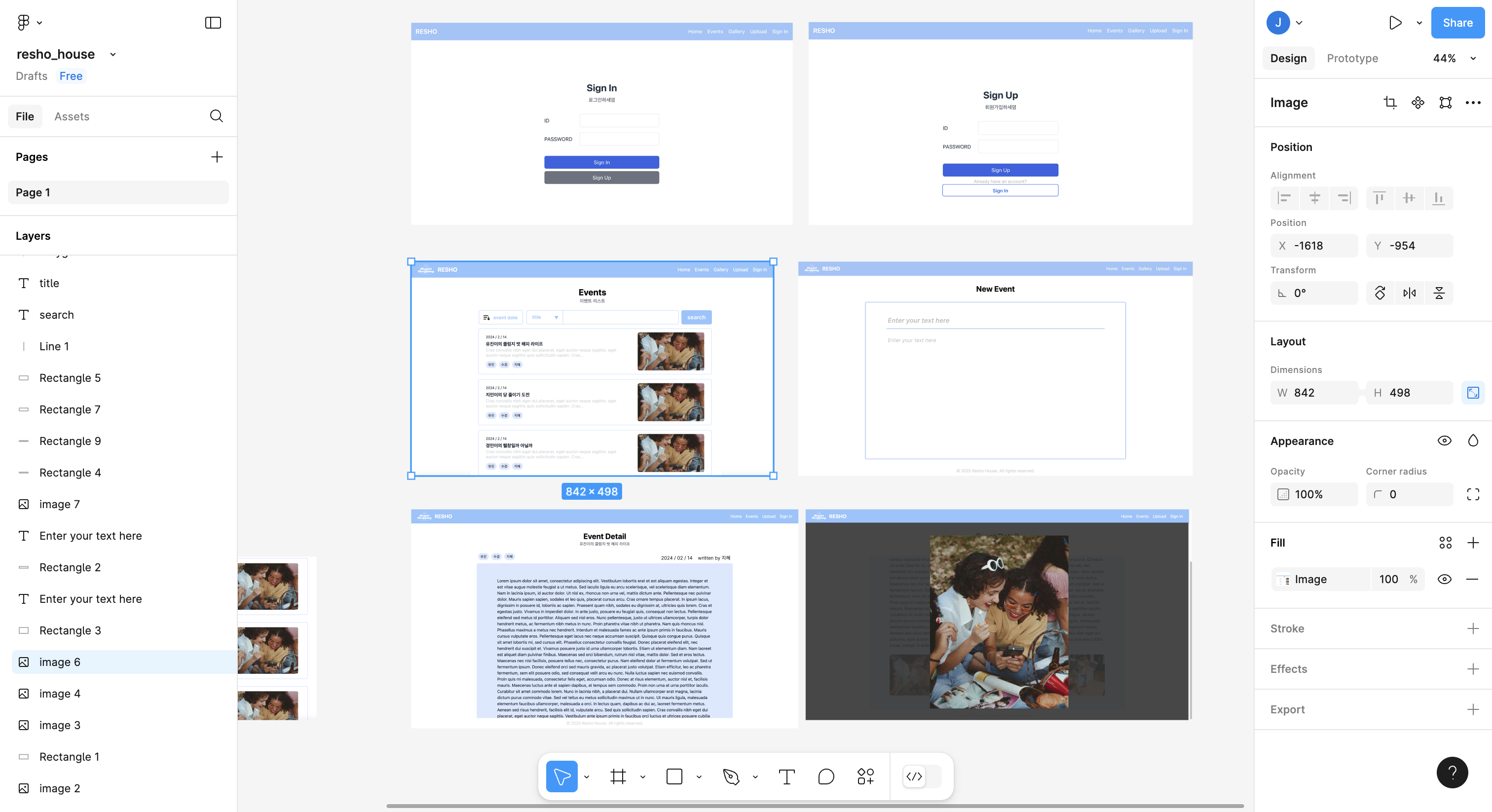Click the Share button
This screenshot has width=1492, height=812.
tap(1457, 23)
